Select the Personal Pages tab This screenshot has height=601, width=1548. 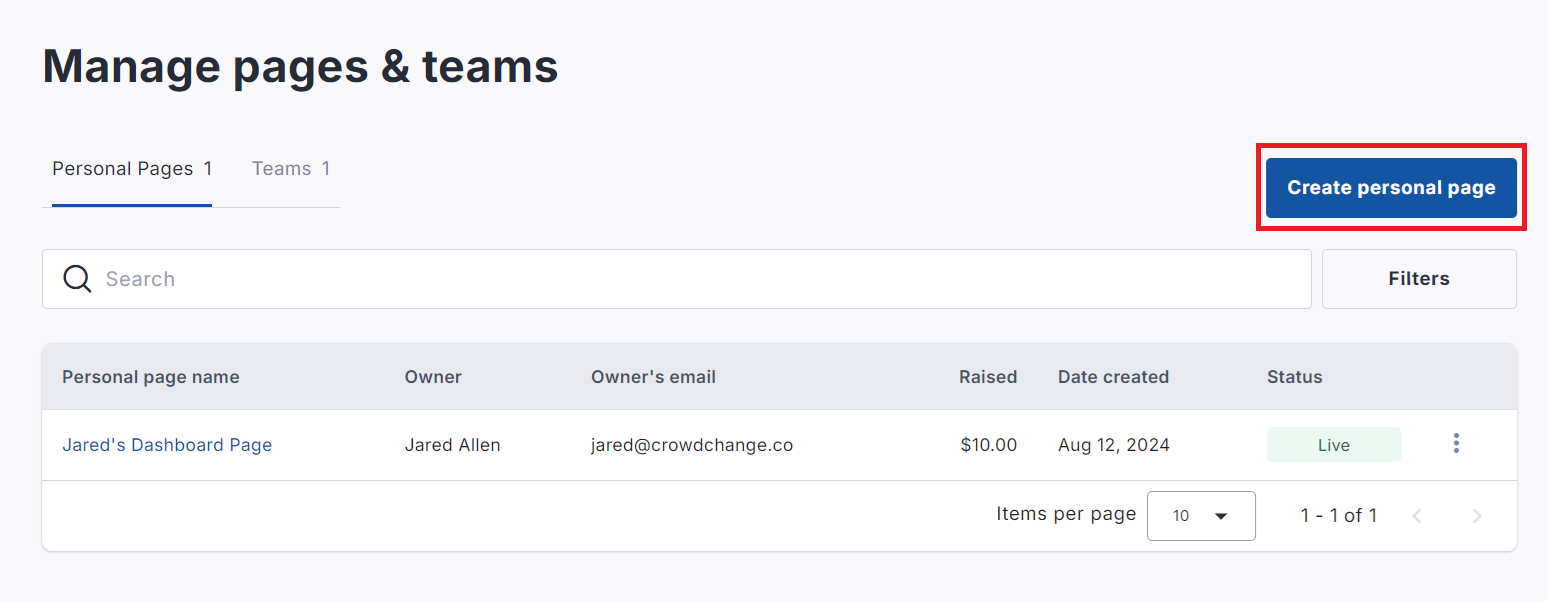click(x=132, y=169)
